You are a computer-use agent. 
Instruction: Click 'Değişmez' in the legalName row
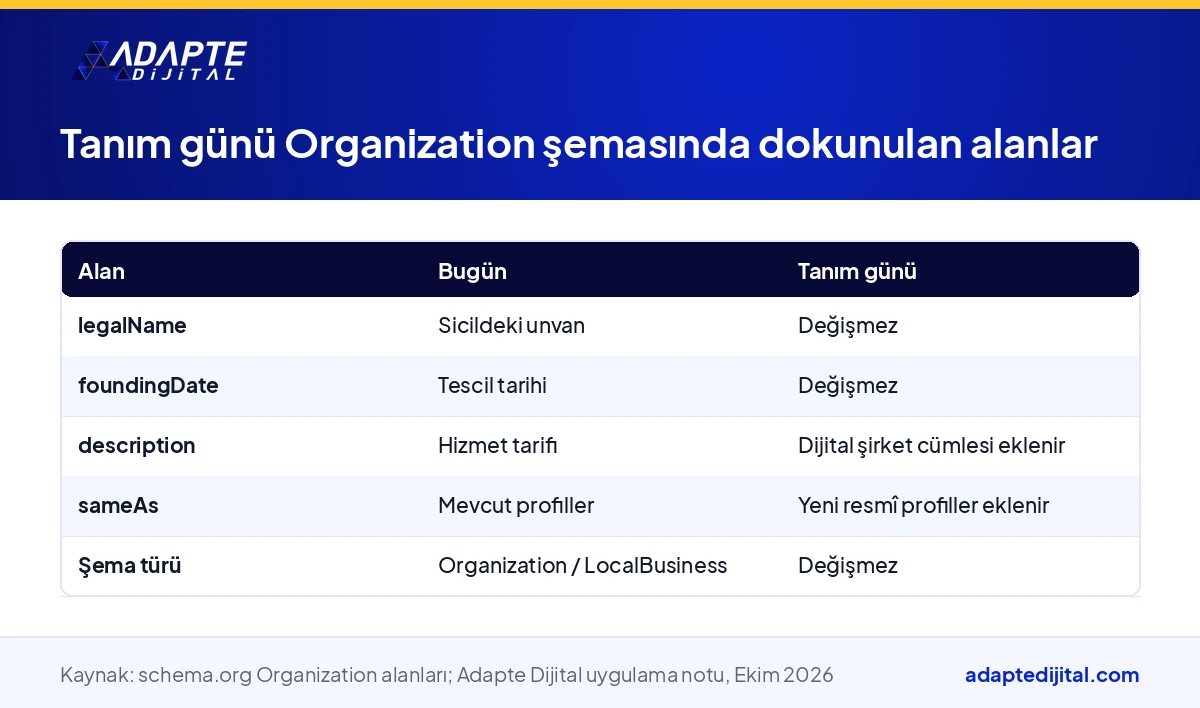[x=848, y=326]
